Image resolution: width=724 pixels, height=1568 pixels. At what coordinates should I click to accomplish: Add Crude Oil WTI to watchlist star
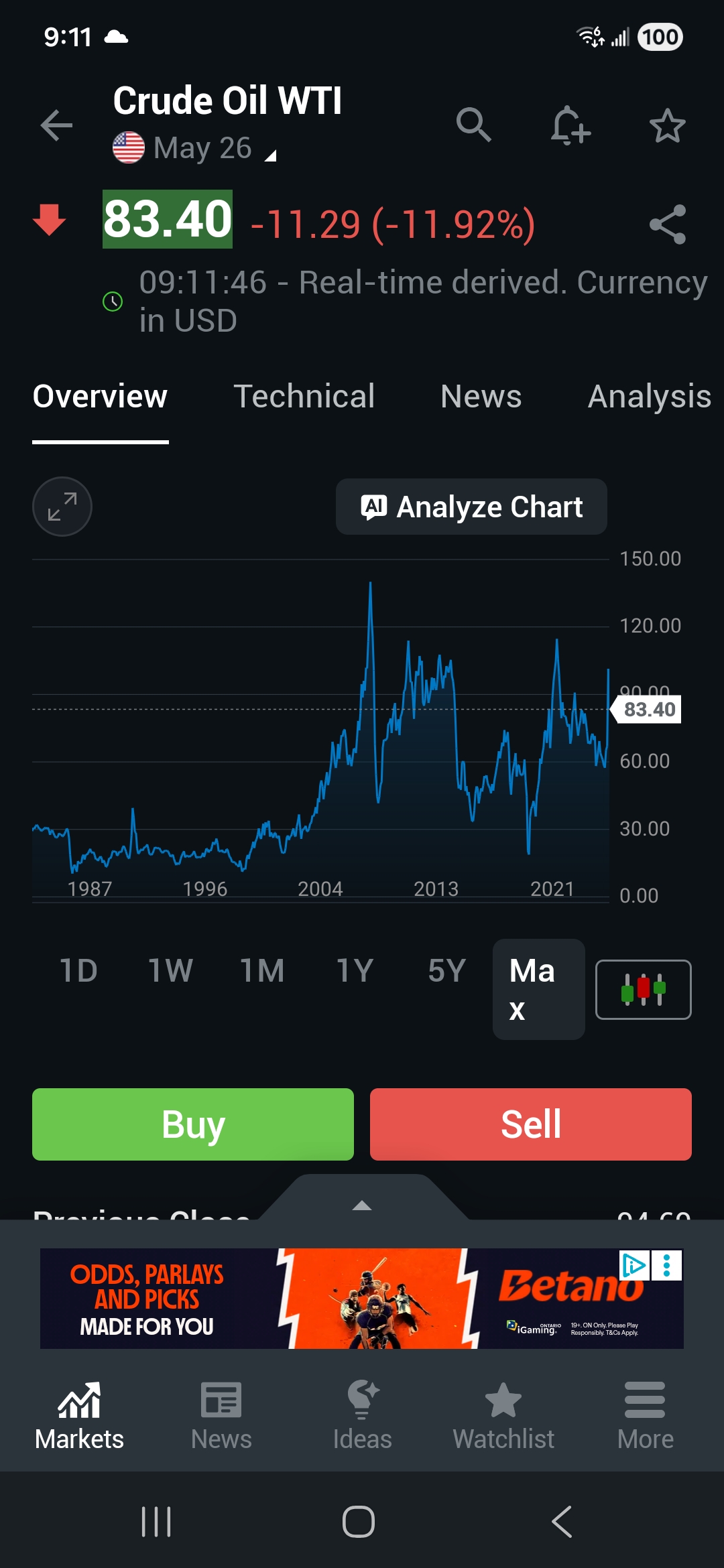[667, 125]
